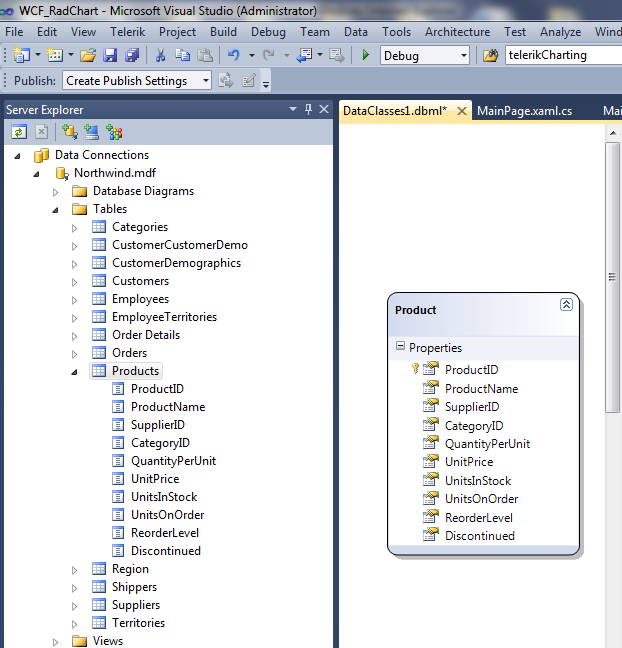This screenshot has width=622, height=648.
Task: Open the Server Explorer window options dropdown
Action: [x=293, y=109]
